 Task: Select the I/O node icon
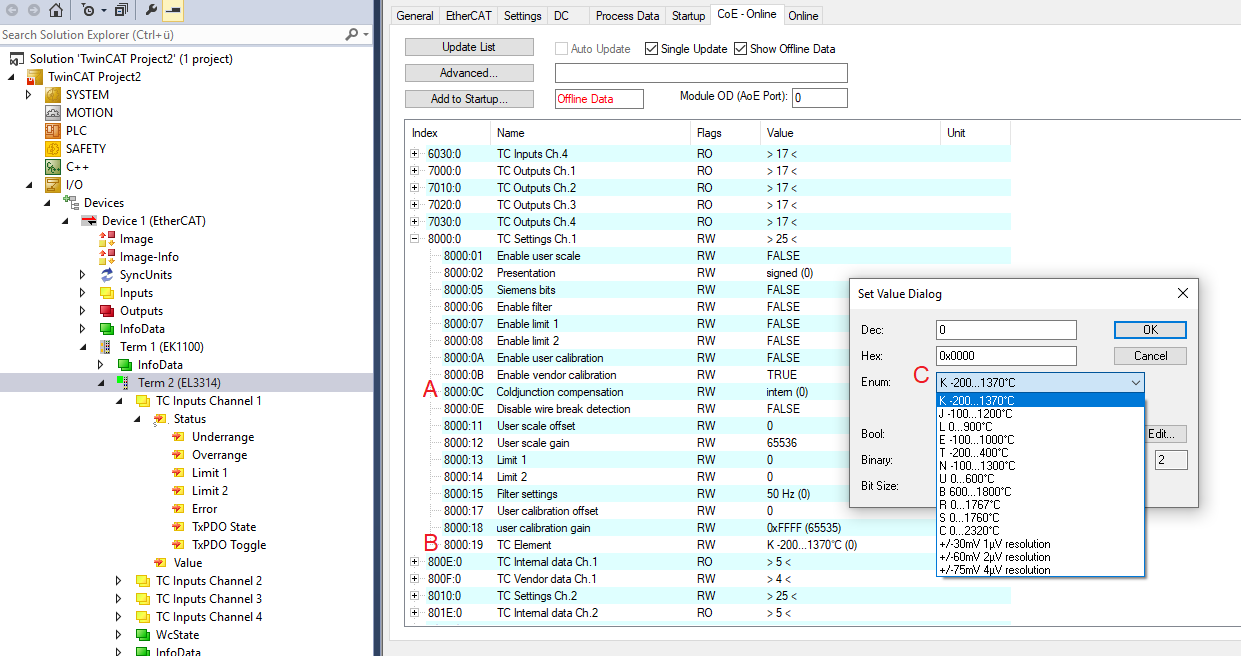coord(53,185)
